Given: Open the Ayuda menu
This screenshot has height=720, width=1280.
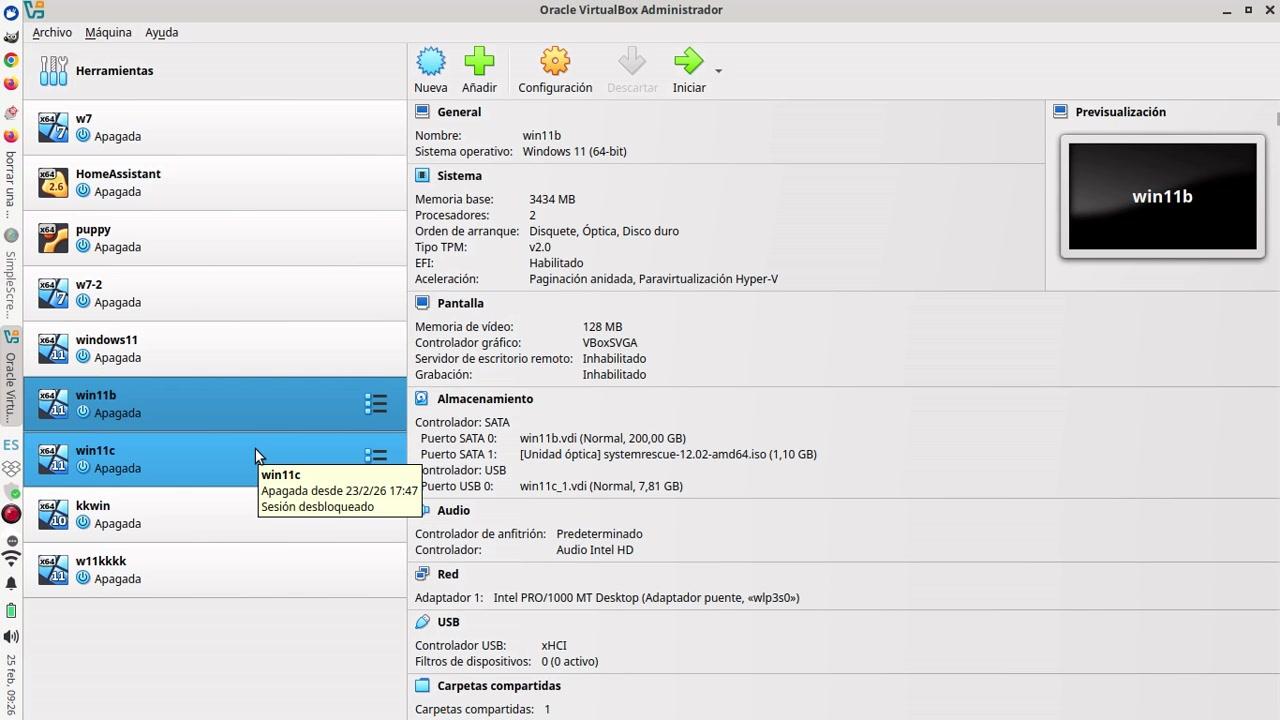Looking at the screenshot, I should [x=161, y=32].
